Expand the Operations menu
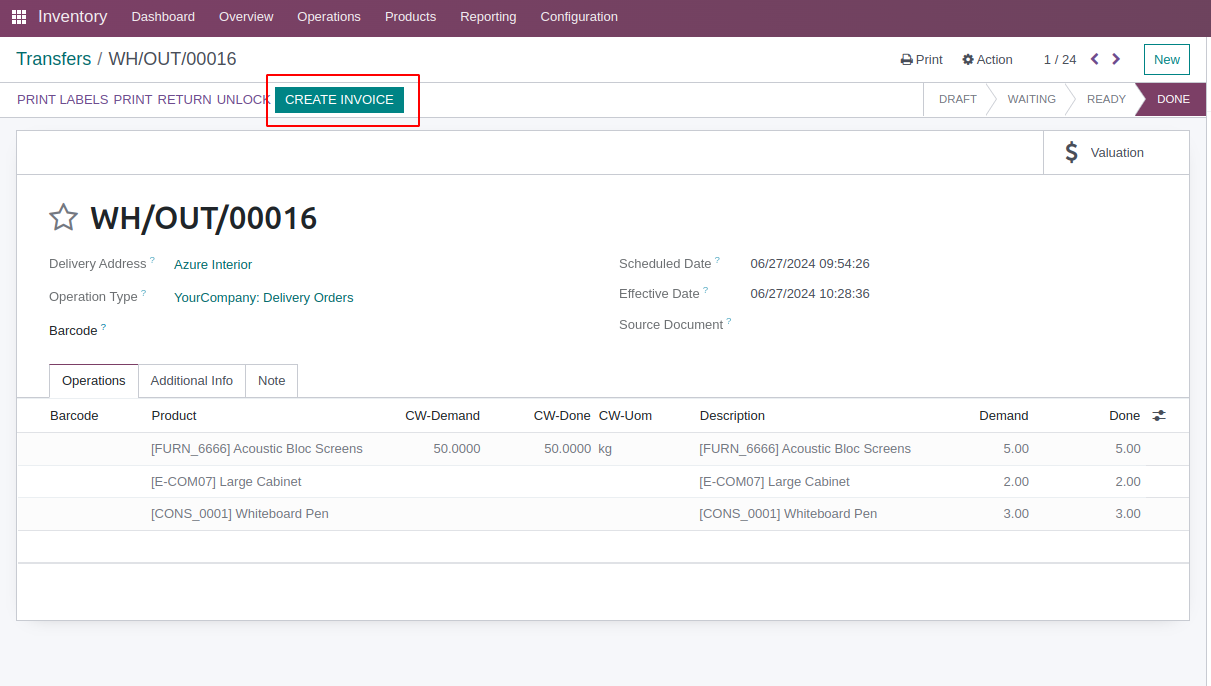Screen dimensions: 1211x686 [x=329, y=17]
